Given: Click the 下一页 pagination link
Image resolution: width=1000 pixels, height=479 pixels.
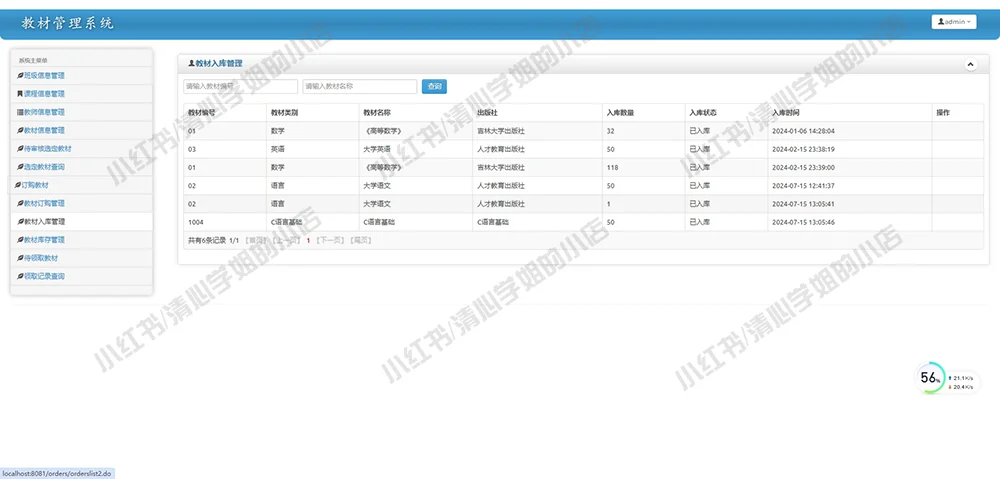Looking at the screenshot, I should click(330, 240).
